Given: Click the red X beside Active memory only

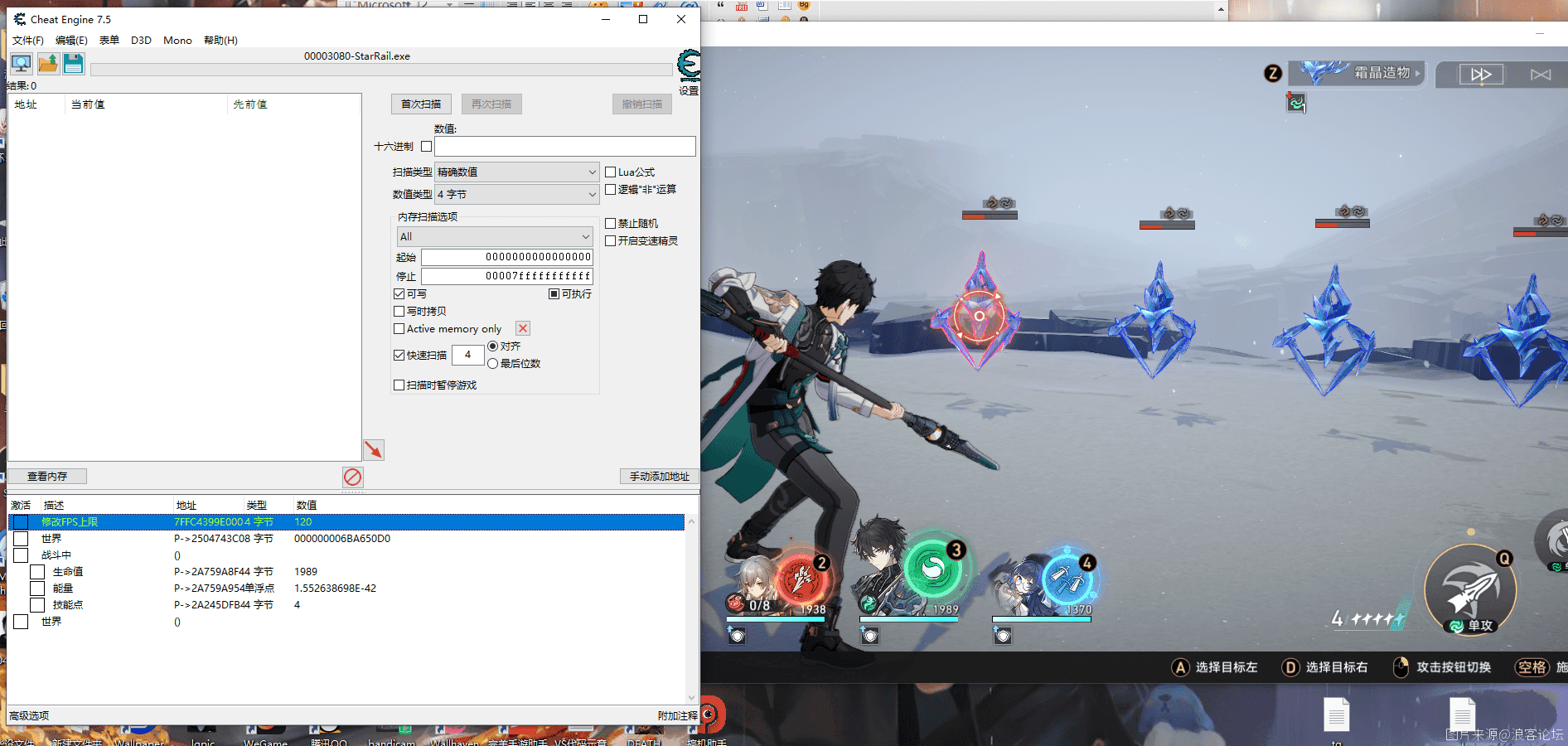Looking at the screenshot, I should [523, 328].
